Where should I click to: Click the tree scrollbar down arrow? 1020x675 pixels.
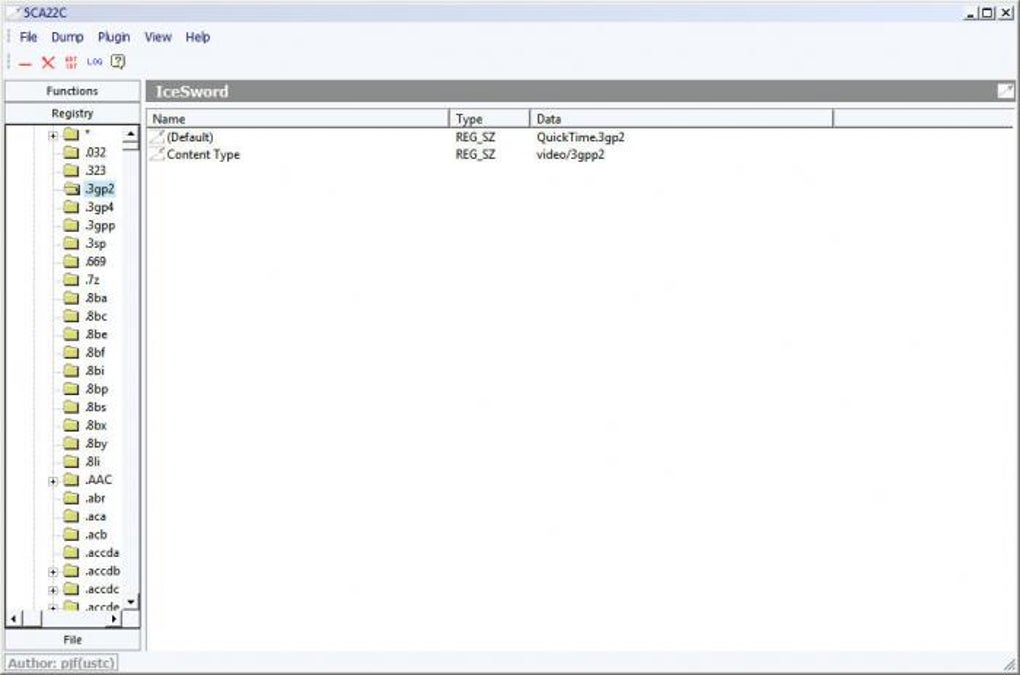[131, 602]
